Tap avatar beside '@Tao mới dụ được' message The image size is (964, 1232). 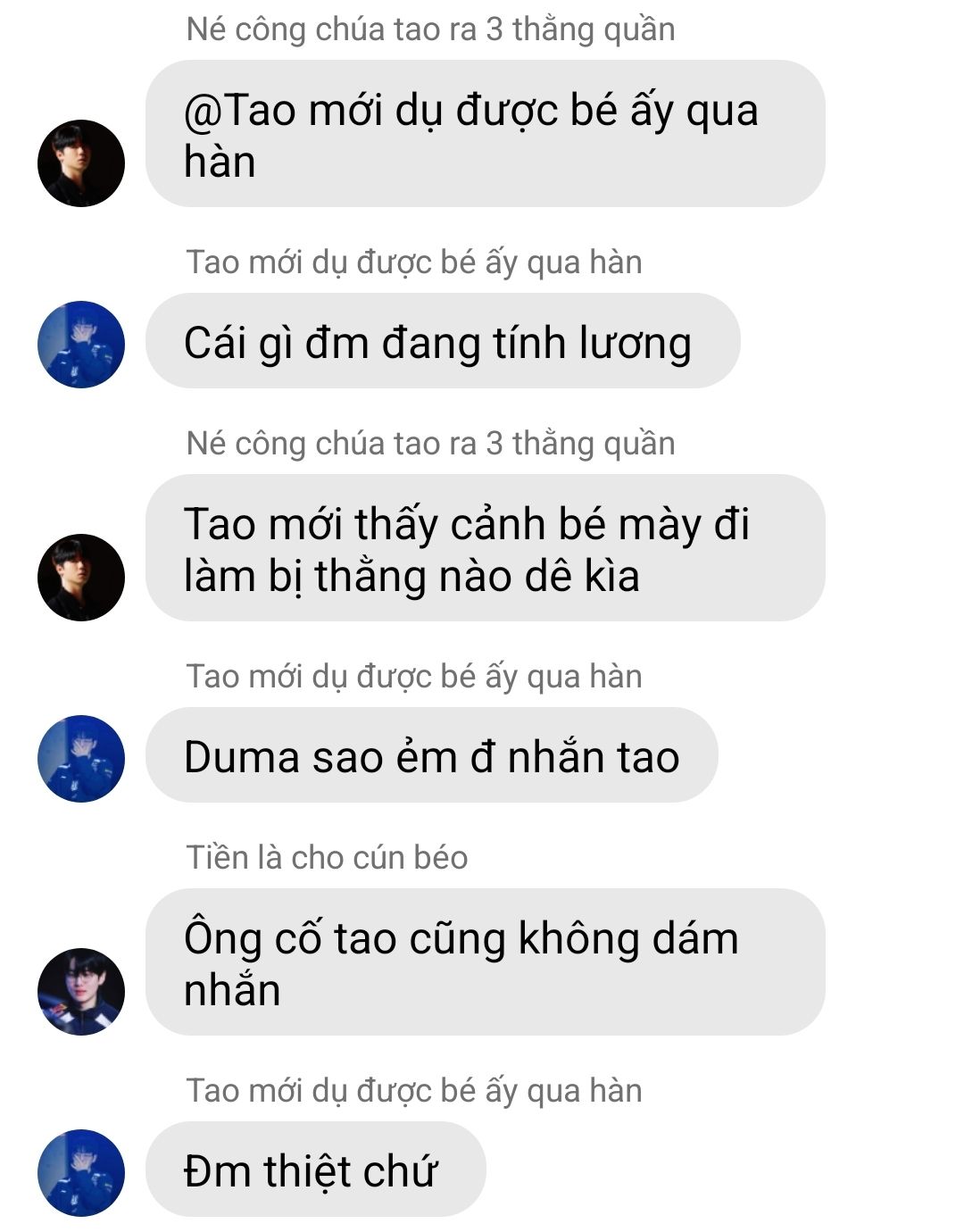[x=81, y=163]
